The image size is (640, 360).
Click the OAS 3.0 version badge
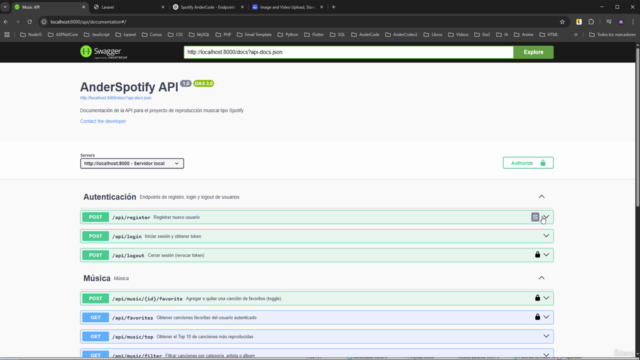point(204,83)
